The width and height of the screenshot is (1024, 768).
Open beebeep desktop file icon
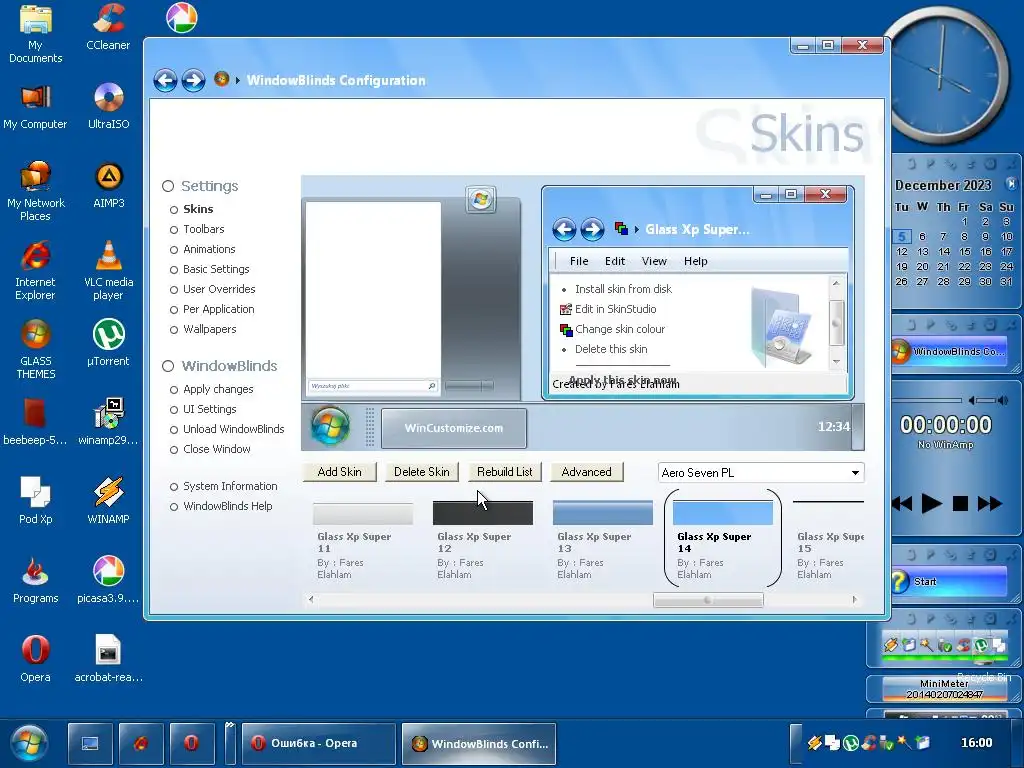pos(35,423)
